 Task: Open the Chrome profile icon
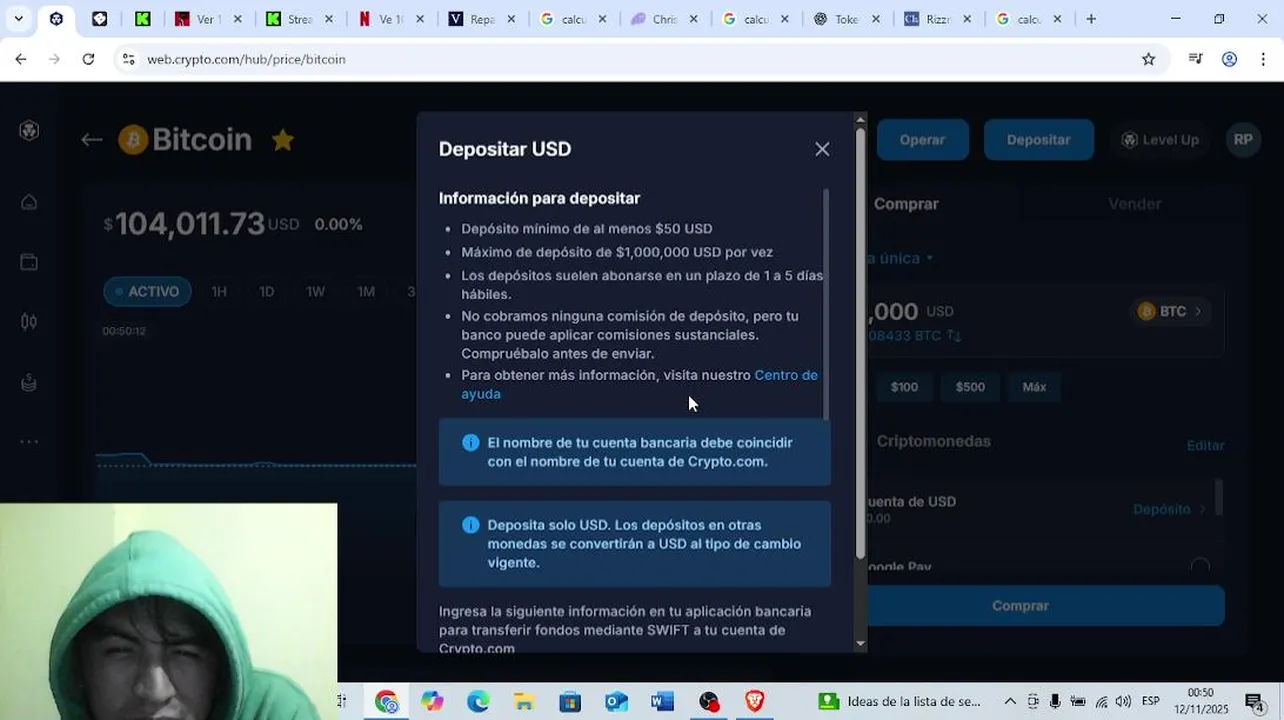(1230, 59)
